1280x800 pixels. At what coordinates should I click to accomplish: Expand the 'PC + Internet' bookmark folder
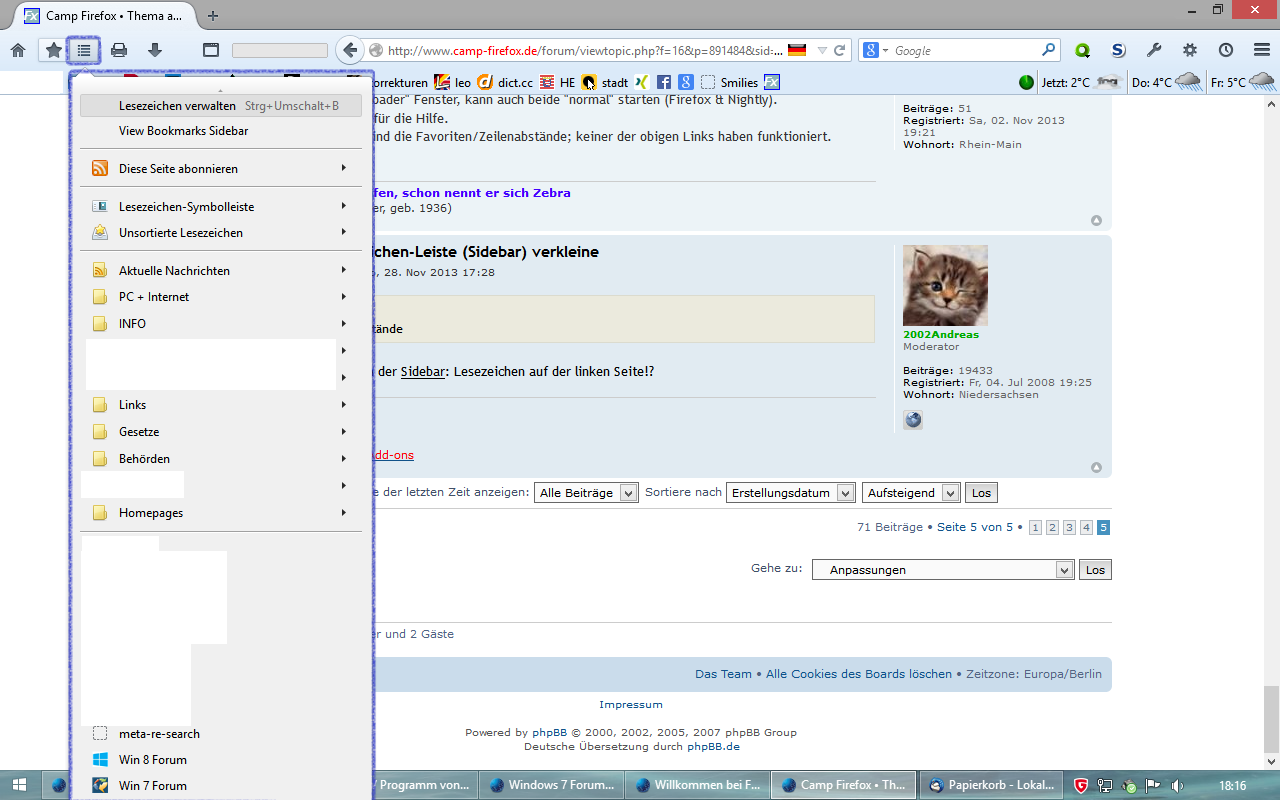pos(221,297)
